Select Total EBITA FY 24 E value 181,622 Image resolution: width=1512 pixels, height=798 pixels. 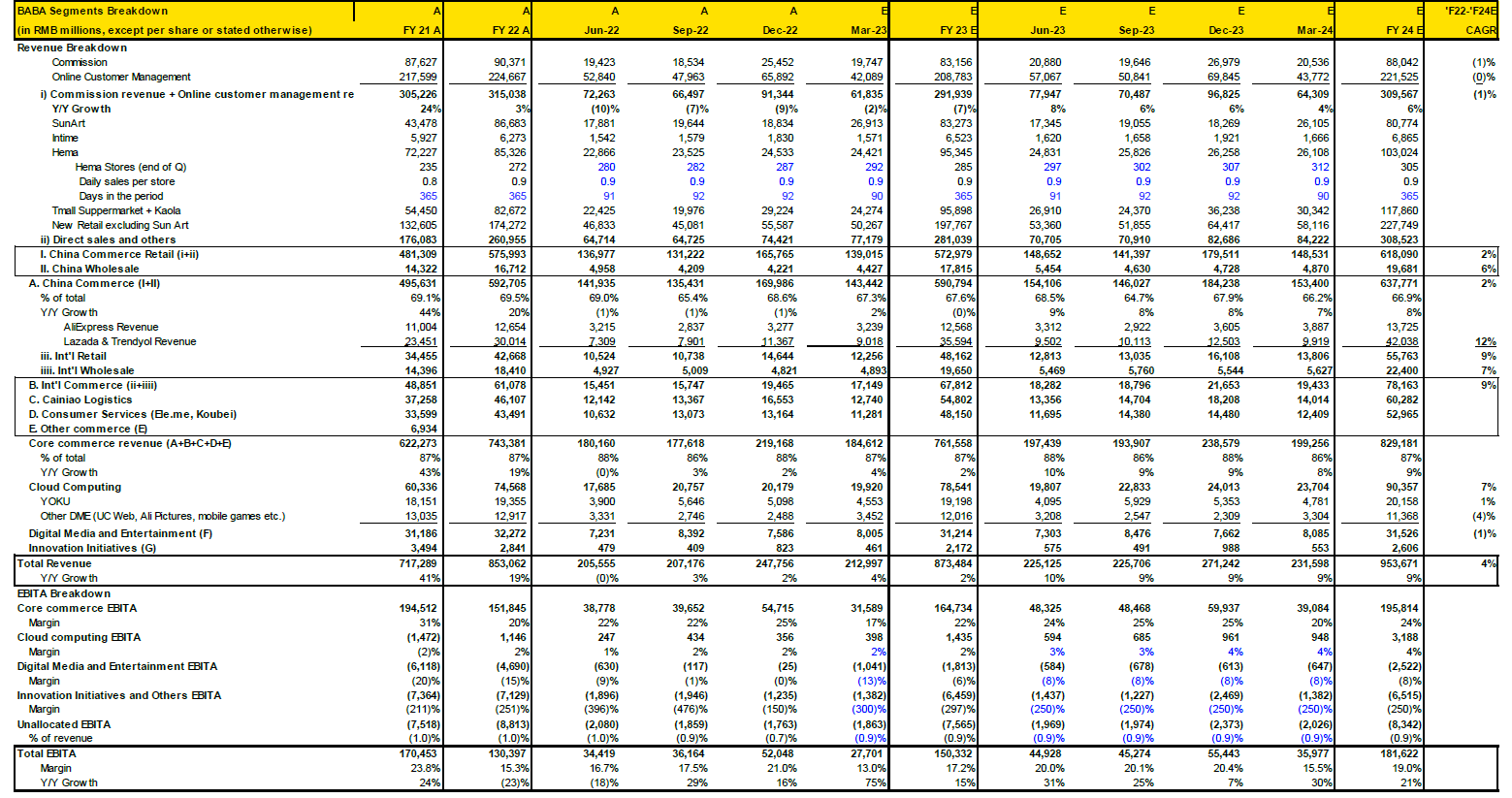pos(1400,753)
